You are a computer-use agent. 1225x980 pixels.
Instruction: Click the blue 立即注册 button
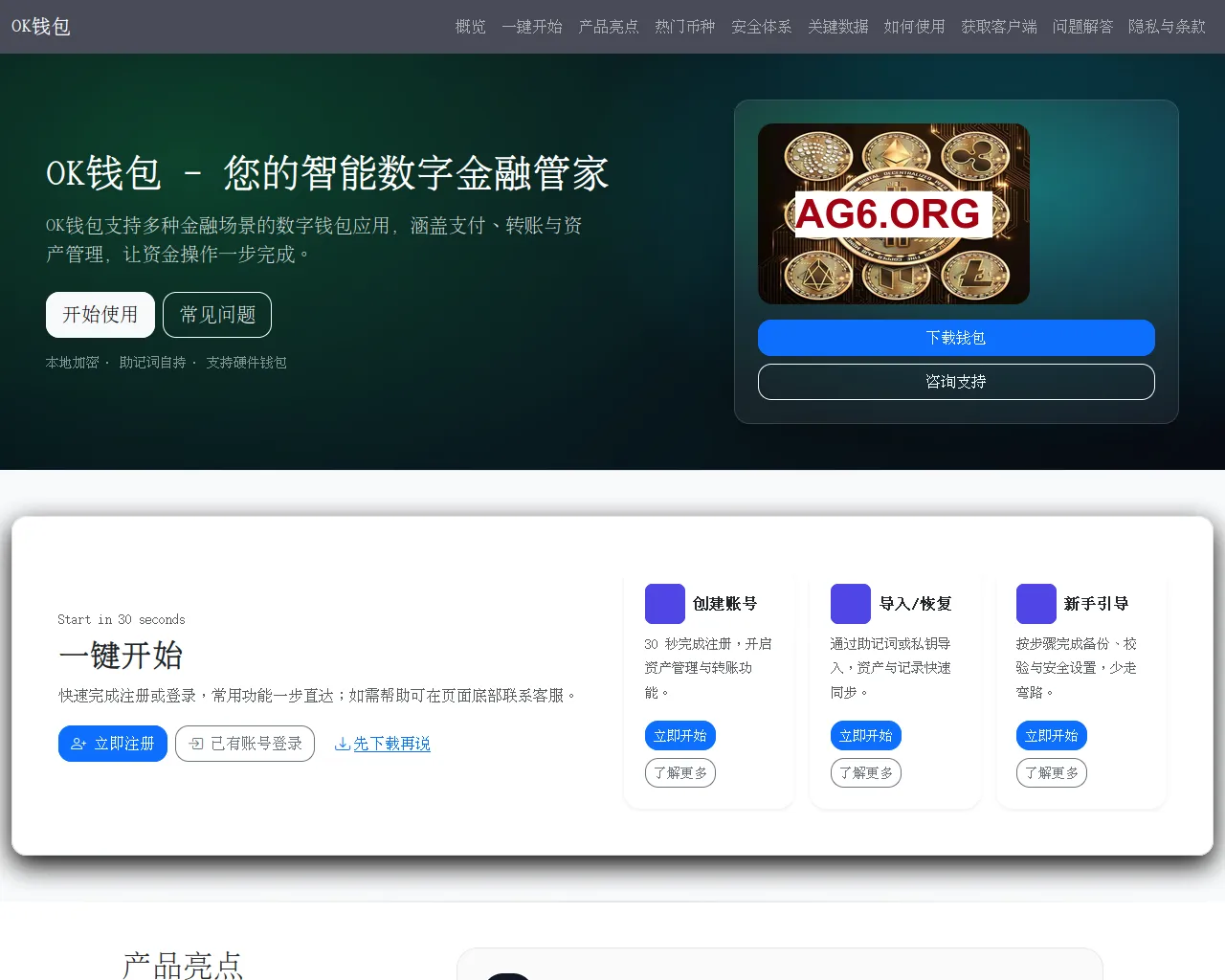[113, 744]
